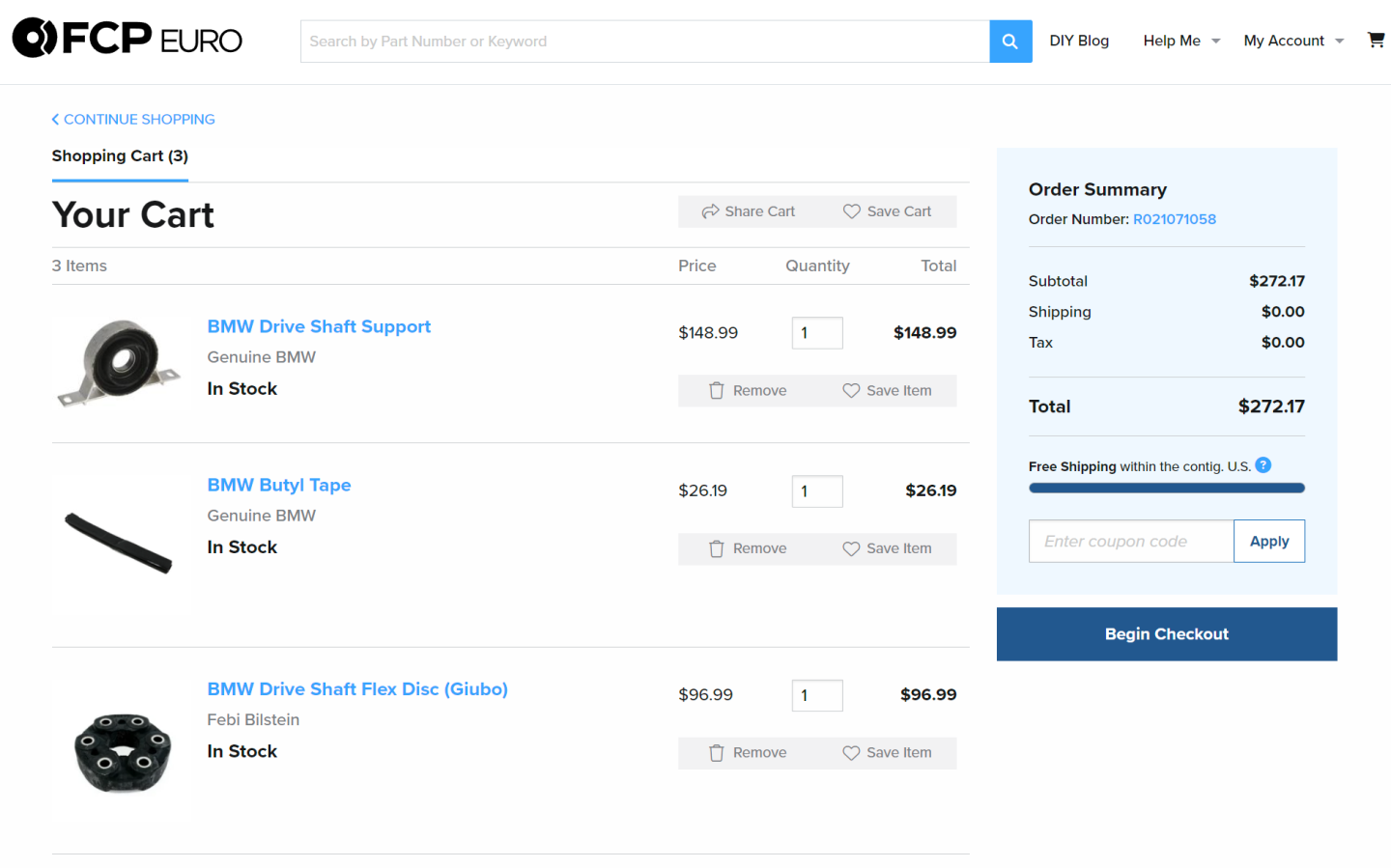The image size is (1391, 868).
Task: Go back via Continue Shopping link
Action: pos(133,119)
